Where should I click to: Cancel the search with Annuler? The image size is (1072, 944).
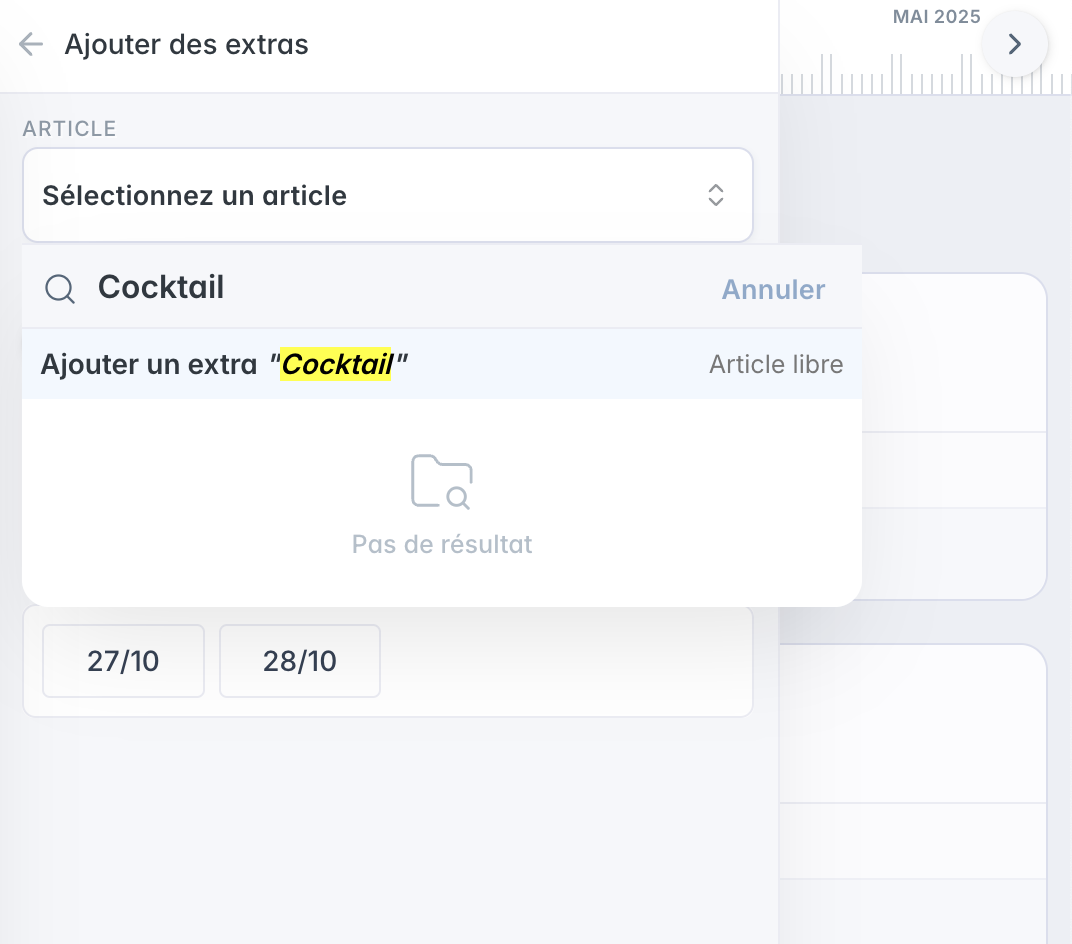(x=773, y=289)
